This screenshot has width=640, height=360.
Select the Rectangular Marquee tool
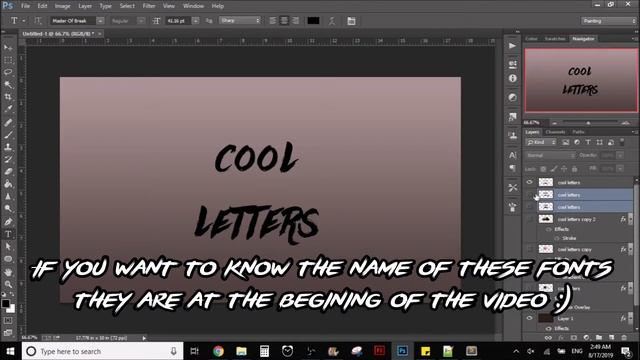[8, 60]
